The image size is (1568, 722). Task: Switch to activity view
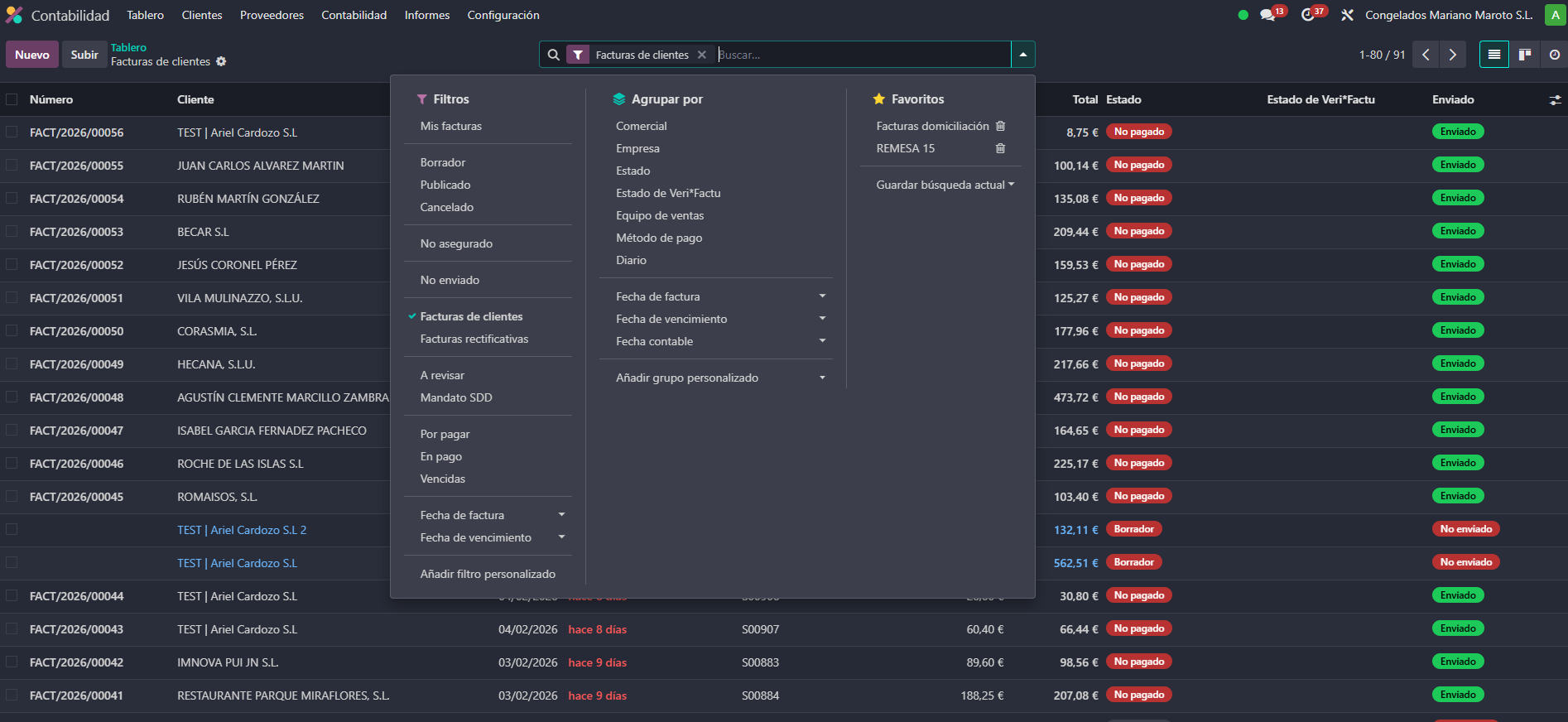click(1554, 55)
